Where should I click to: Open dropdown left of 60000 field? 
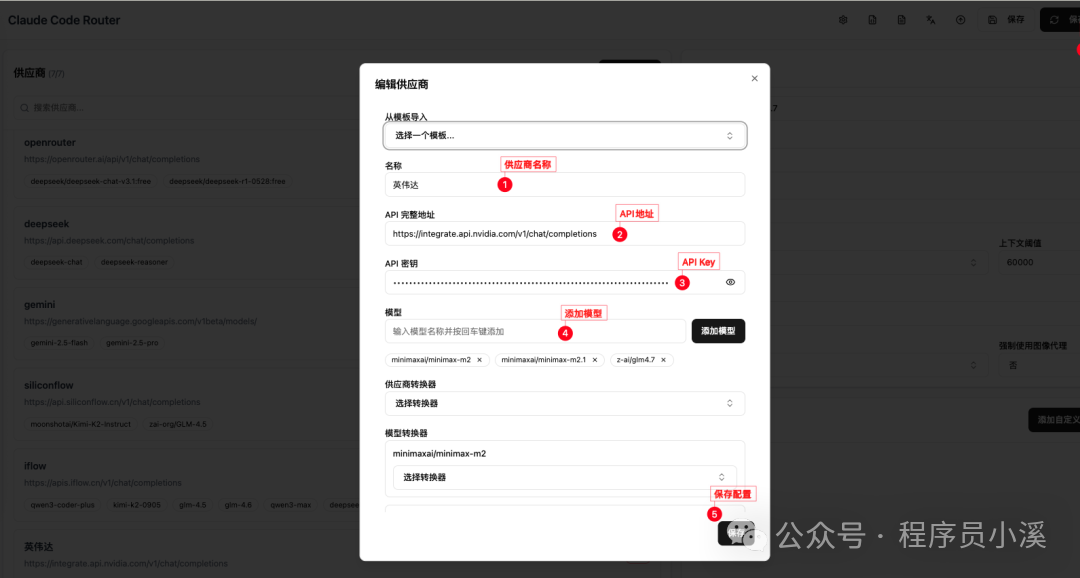point(973,262)
